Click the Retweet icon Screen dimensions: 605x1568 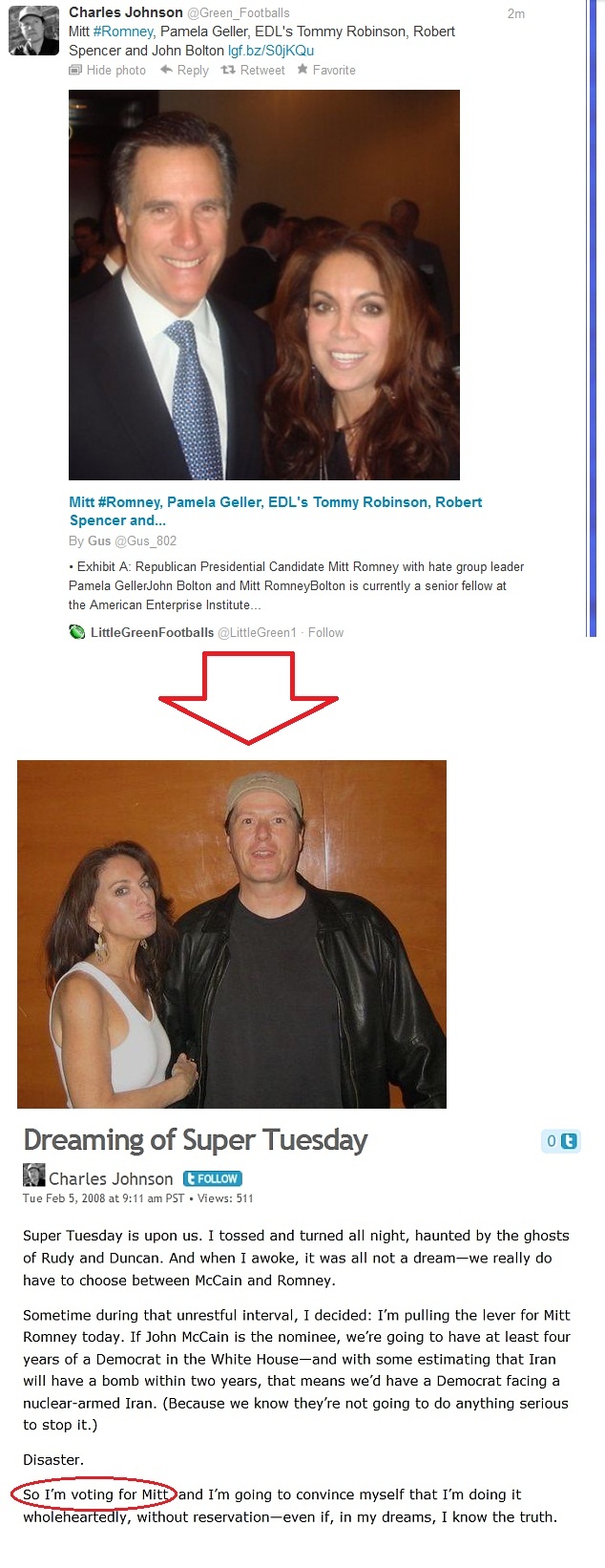tap(227, 70)
